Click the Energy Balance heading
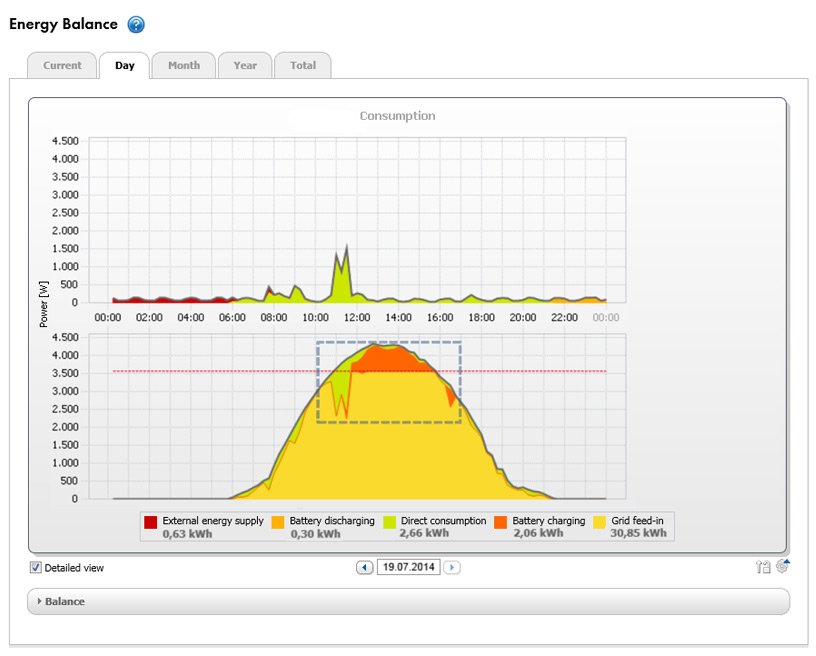This screenshot has height=656, width=816. (63, 24)
